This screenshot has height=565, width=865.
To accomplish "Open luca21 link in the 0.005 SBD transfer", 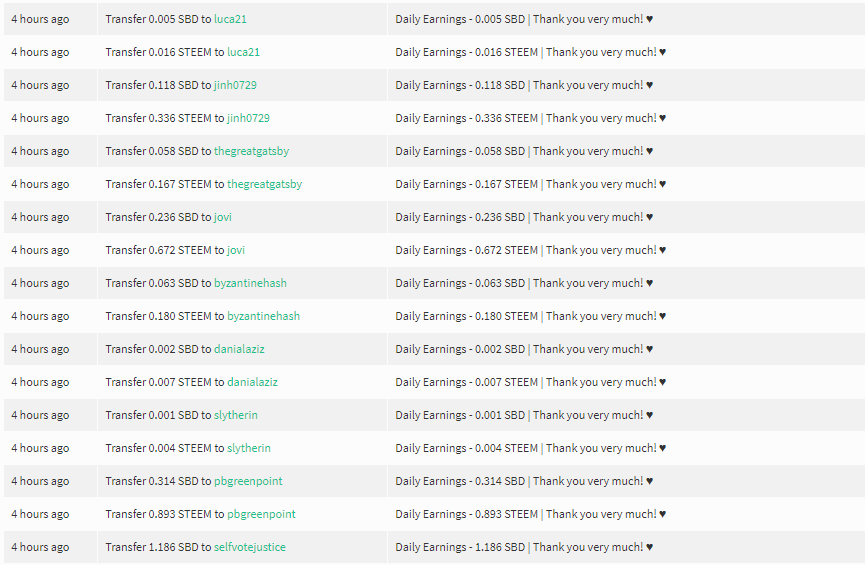I will click(230, 19).
